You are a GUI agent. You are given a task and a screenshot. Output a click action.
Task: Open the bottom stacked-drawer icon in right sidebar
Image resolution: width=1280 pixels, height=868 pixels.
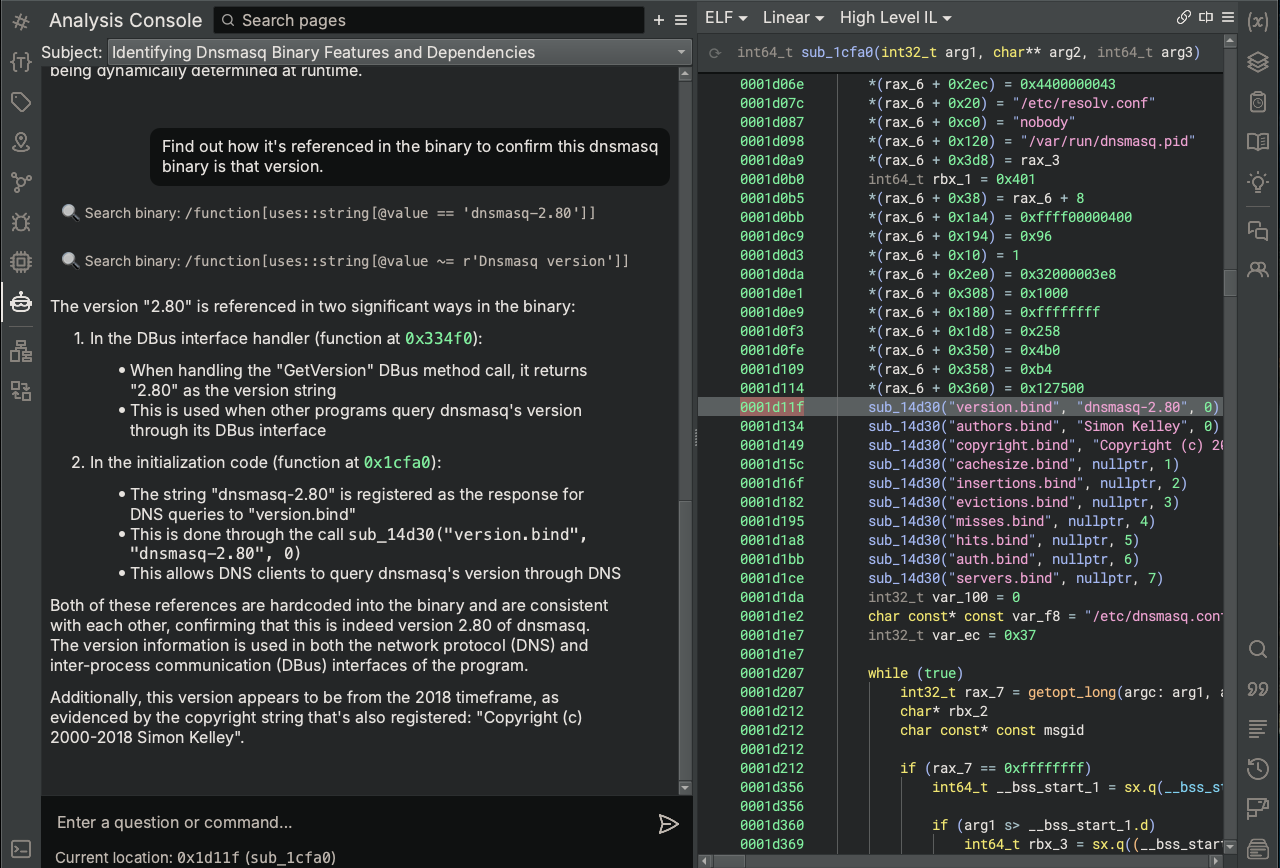click(x=1258, y=848)
